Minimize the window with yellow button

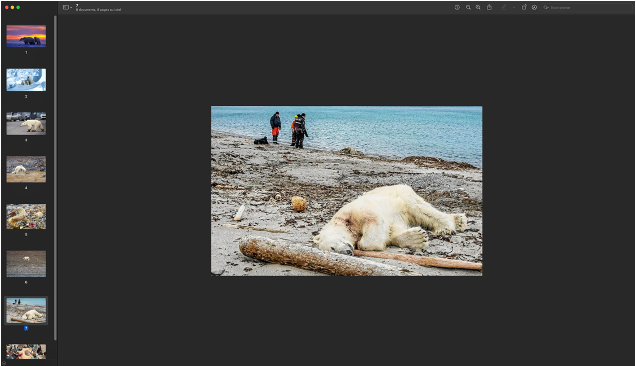pos(13,7)
